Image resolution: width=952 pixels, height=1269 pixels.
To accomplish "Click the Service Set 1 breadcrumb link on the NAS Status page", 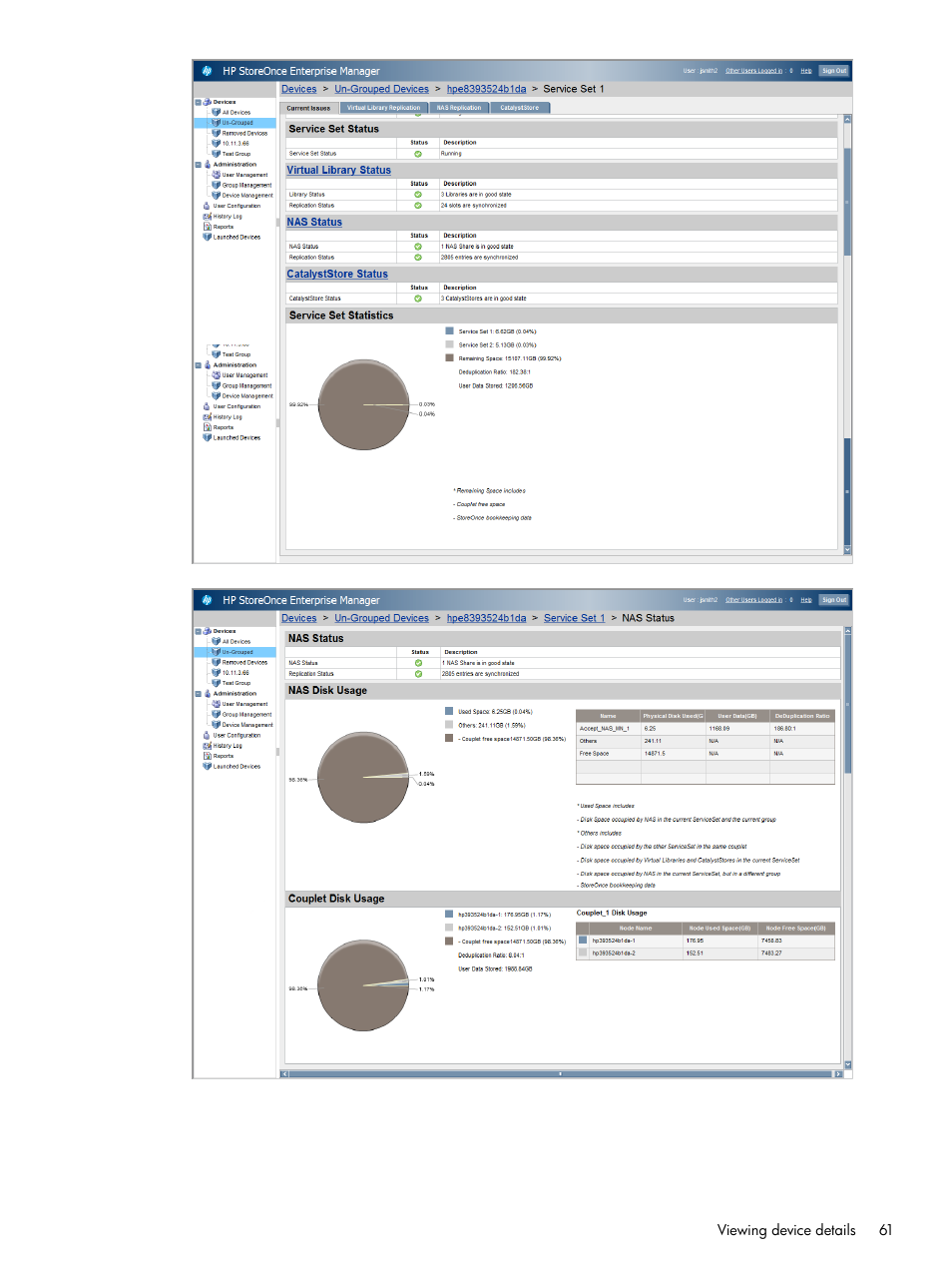I will pos(574,618).
